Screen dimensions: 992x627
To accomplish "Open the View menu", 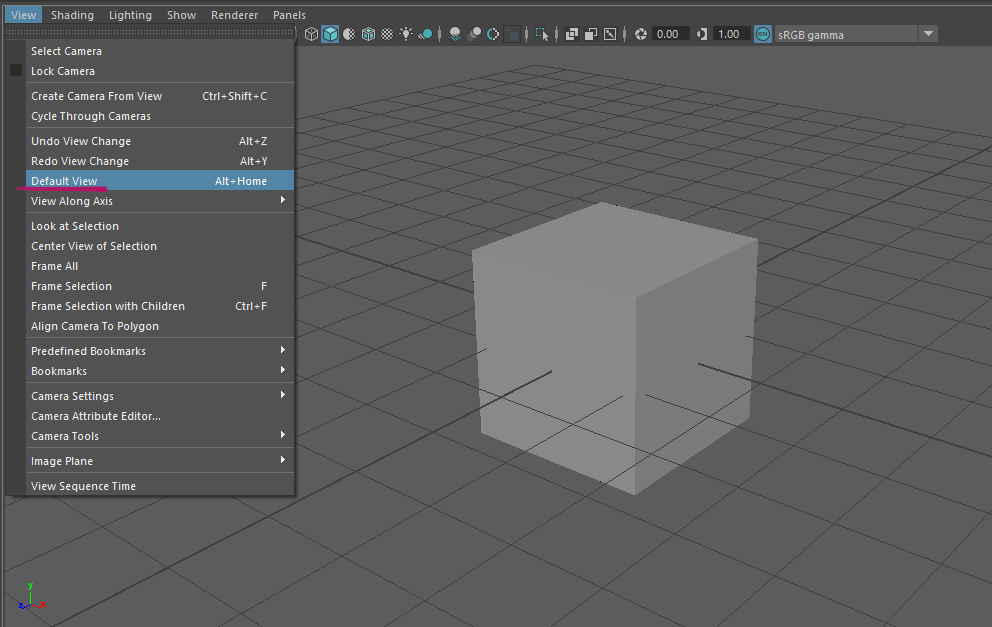I will tap(23, 15).
